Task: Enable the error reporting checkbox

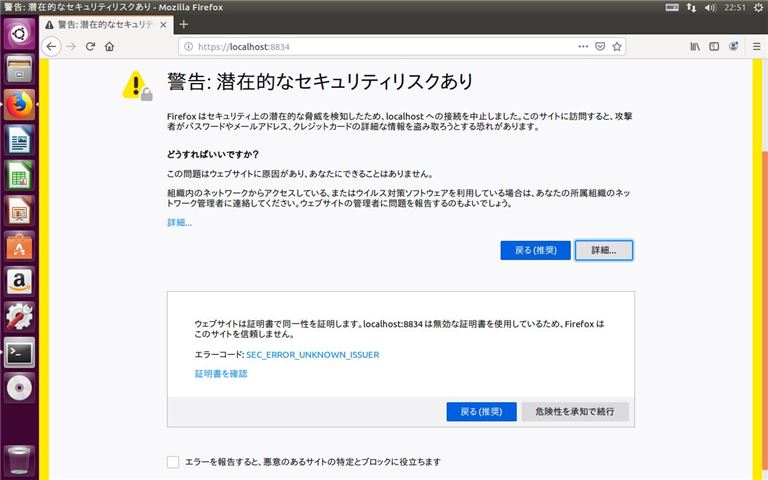Action: click(x=173, y=462)
